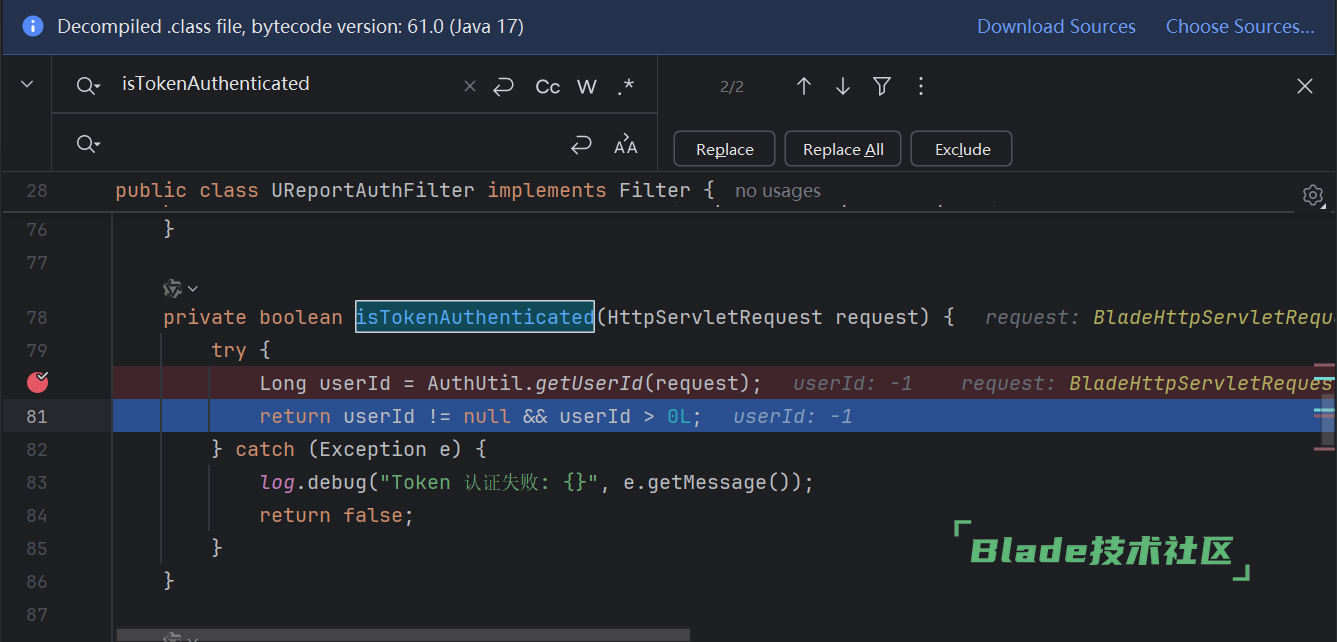Open the search results filter icon
The width and height of the screenshot is (1337, 642).
click(881, 87)
